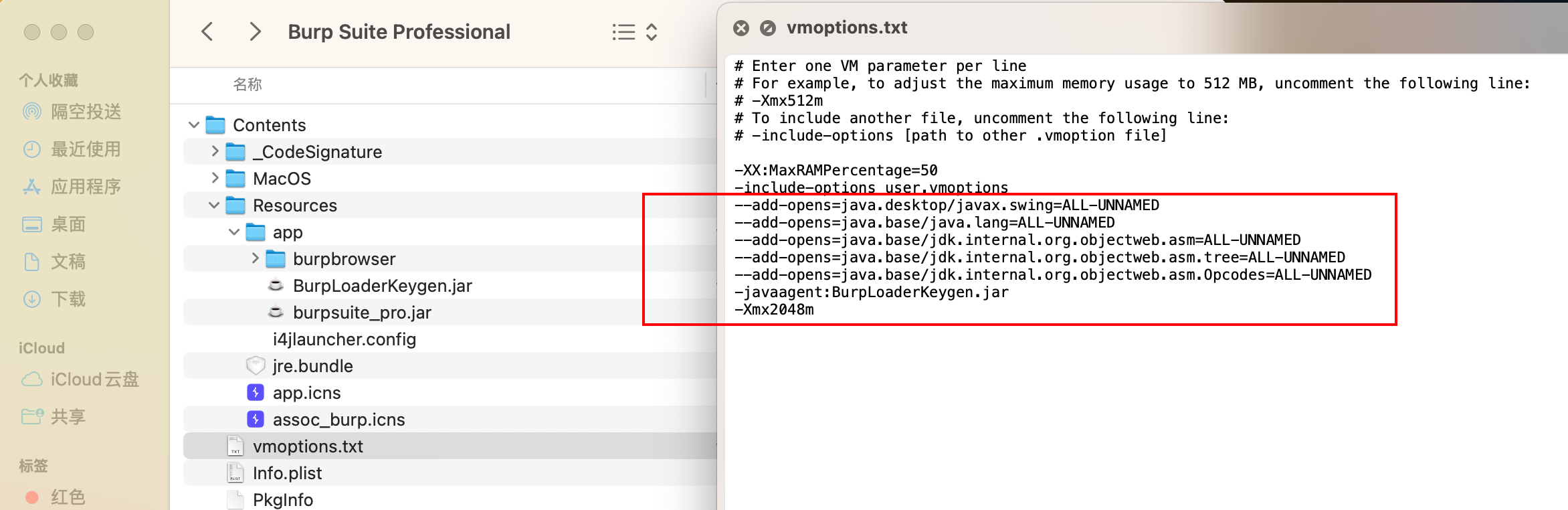Click the Burp Suite Professional window title
This screenshot has height=510, width=1568.
coord(399,31)
